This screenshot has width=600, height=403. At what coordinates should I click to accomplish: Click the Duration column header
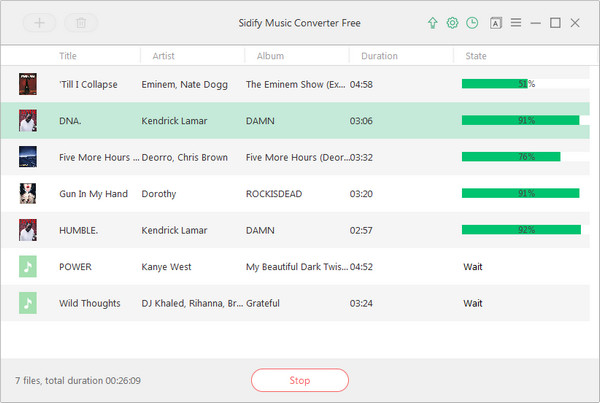tap(379, 56)
